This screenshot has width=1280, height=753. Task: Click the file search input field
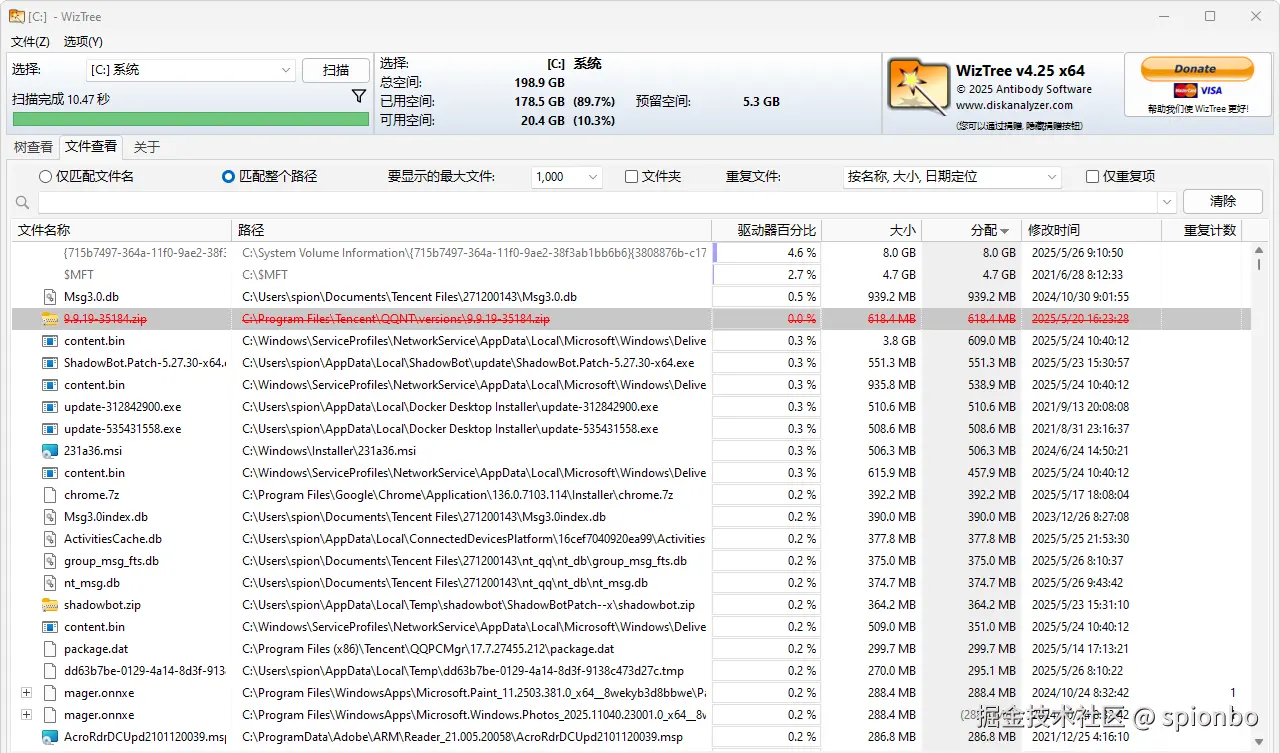[x=598, y=203]
